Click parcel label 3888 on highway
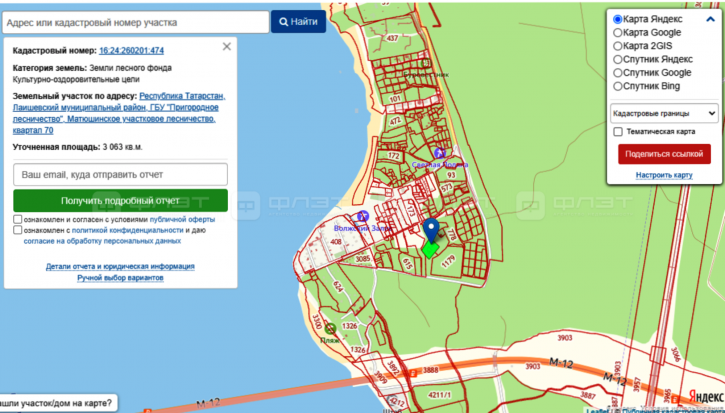 (x=430, y=370)
